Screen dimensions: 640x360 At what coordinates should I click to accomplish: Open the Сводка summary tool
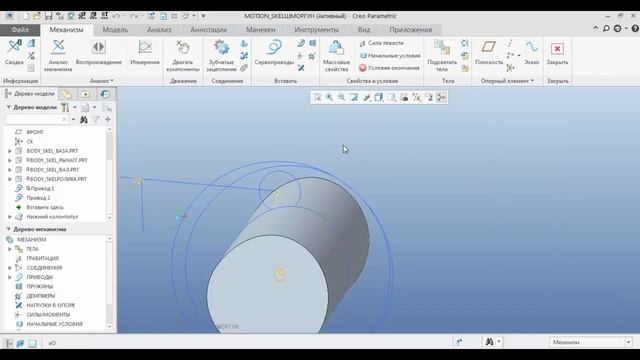tap(14, 52)
